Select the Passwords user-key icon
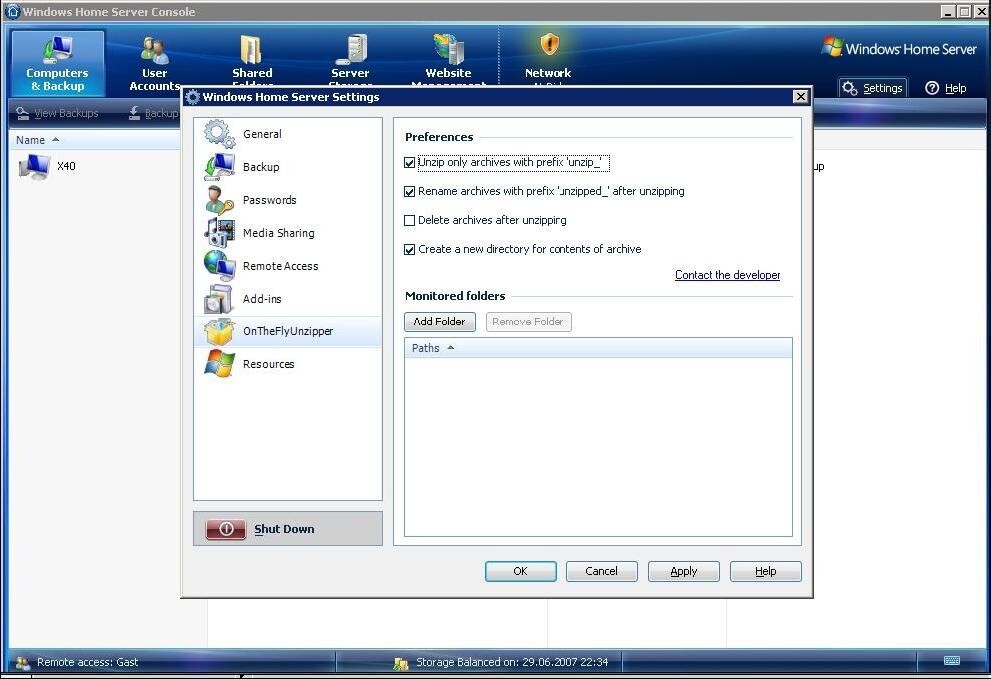 click(x=219, y=200)
